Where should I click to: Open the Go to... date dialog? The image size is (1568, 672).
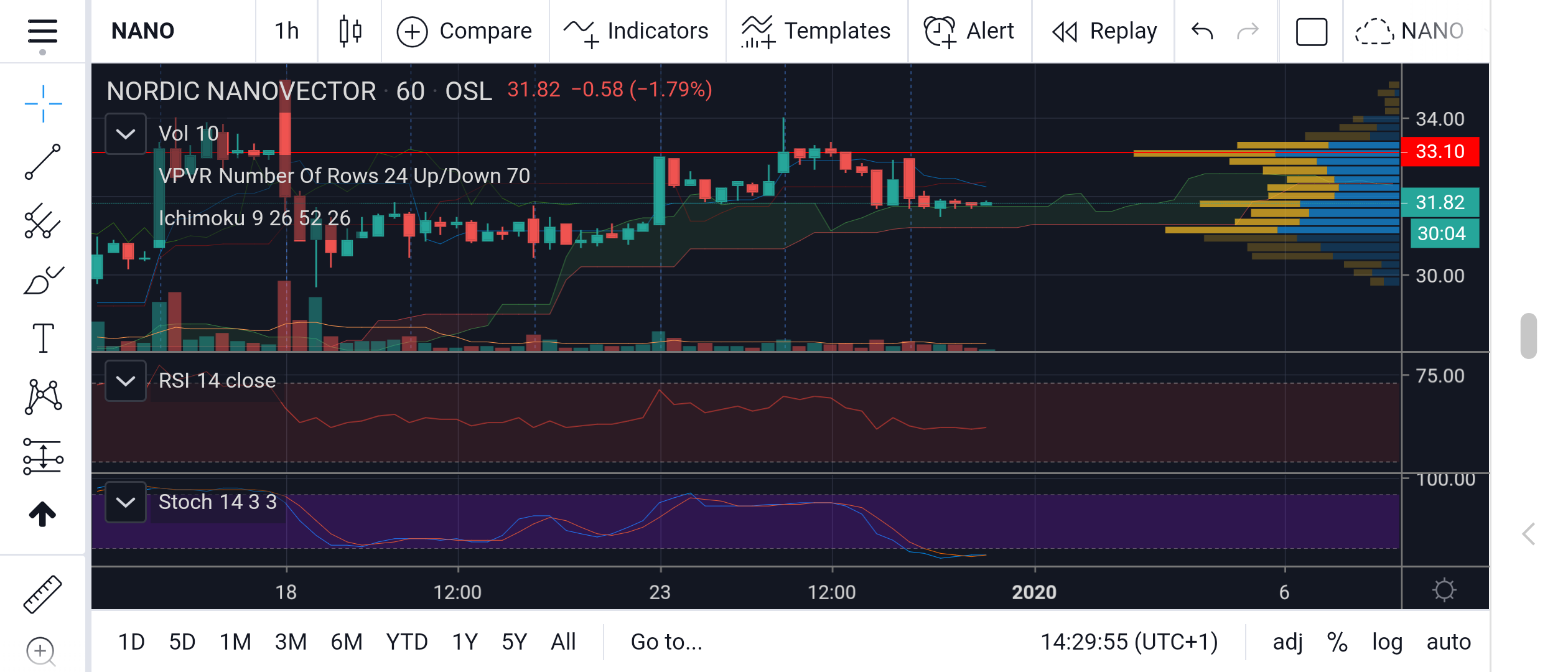pos(666,642)
